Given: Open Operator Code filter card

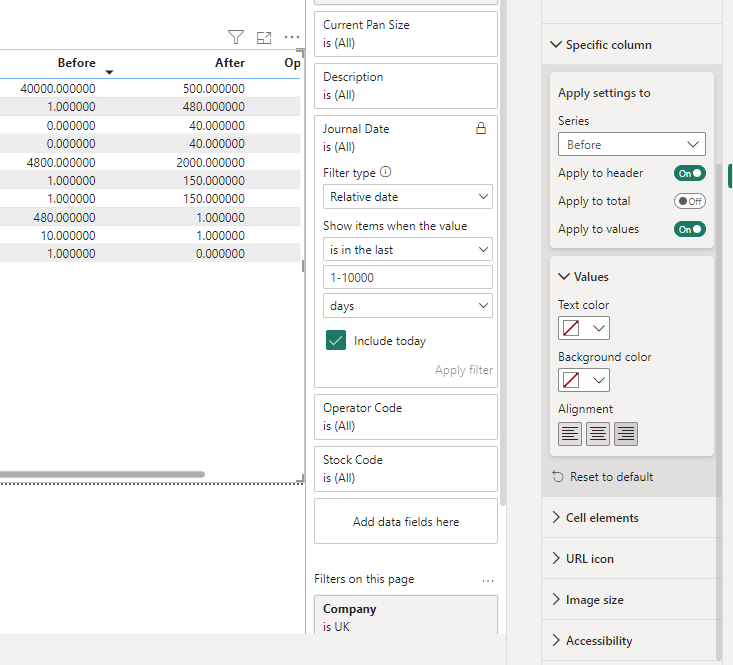Looking at the screenshot, I should [x=406, y=417].
